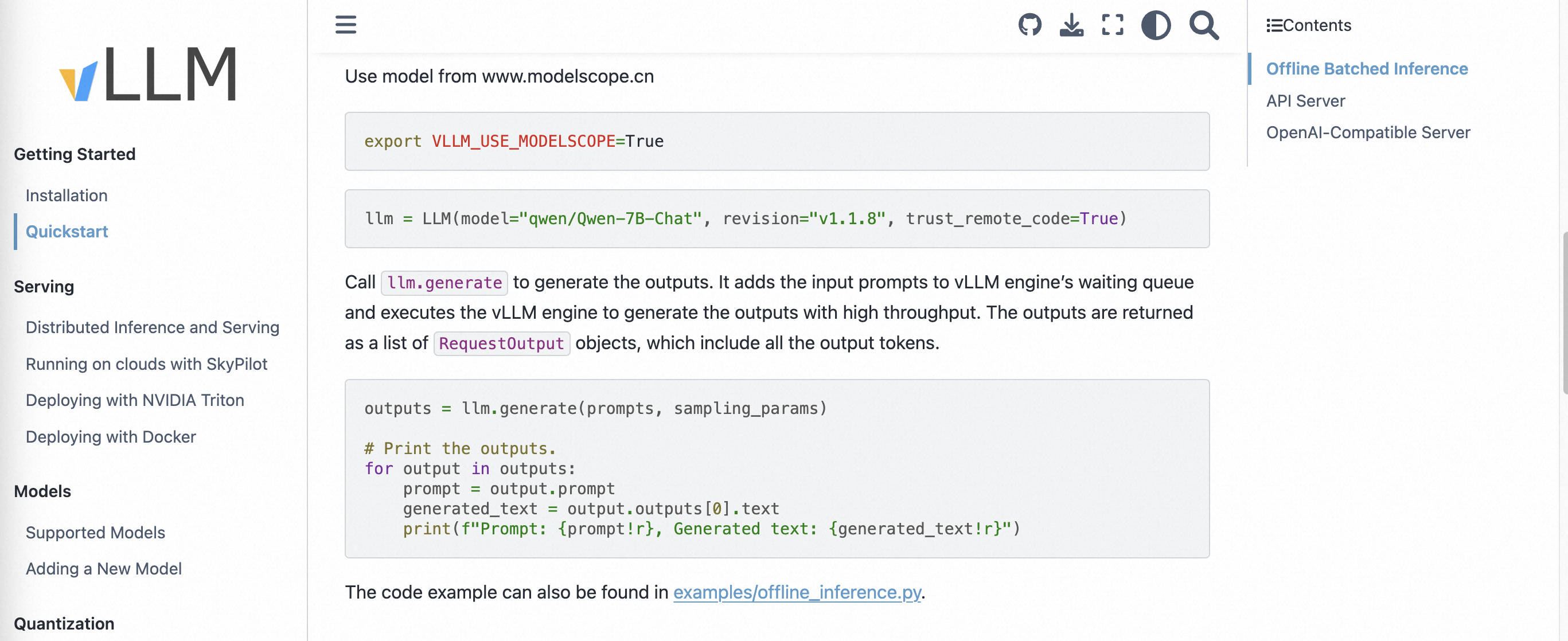Open the search magnifier icon

point(1203,26)
